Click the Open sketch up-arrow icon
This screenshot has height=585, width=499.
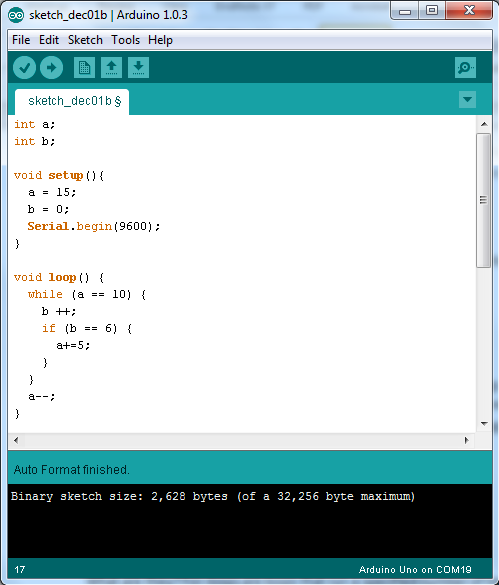(111, 68)
